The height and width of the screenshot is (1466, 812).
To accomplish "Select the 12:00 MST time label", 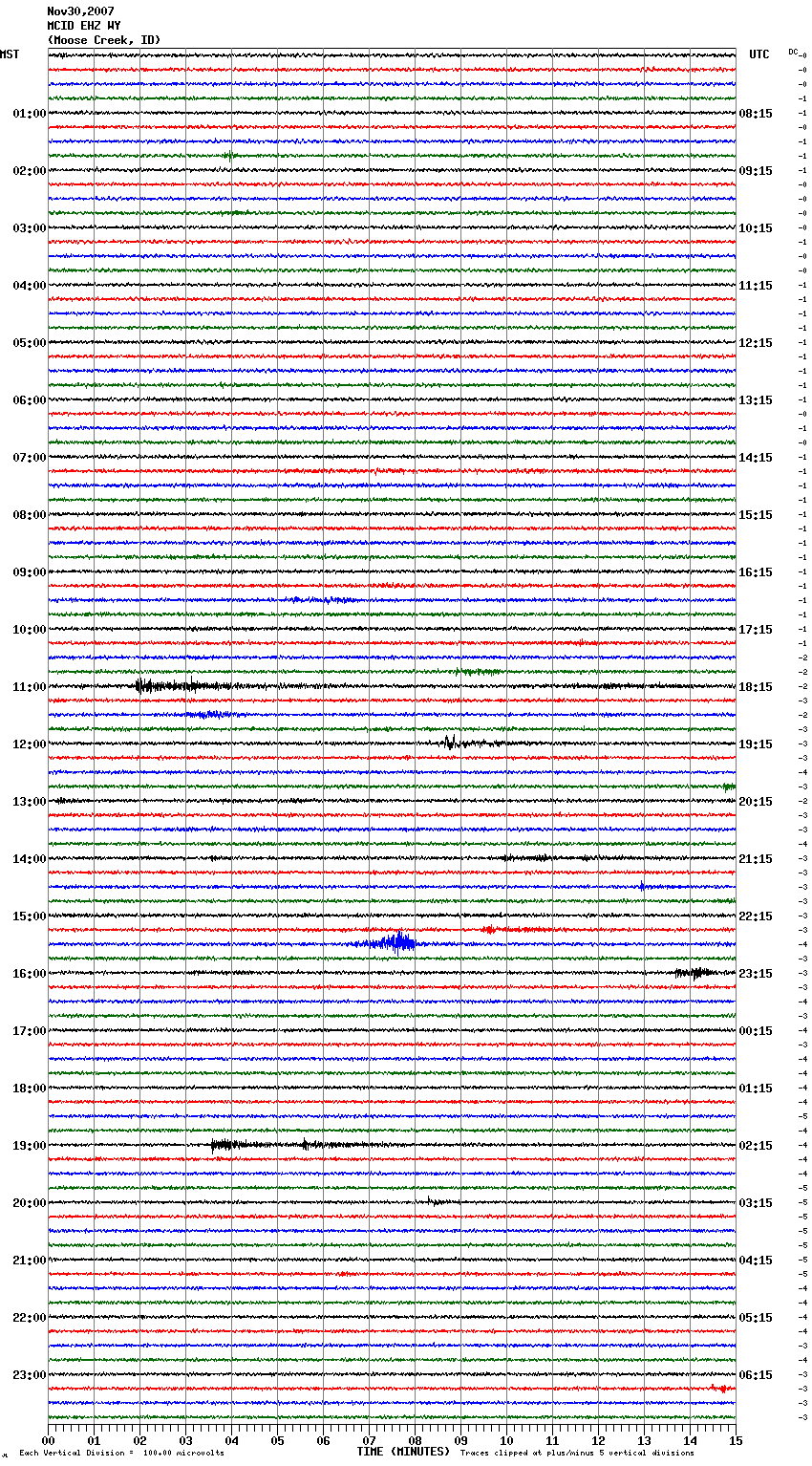I will click(x=29, y=744).
